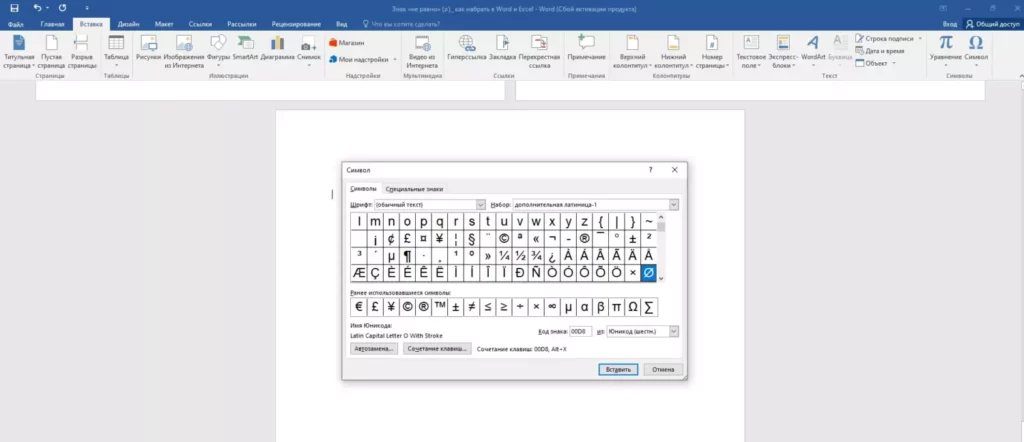Insert pictures with the Рисунки icon
Screen dimensions: 1024x442
[149, 49]
